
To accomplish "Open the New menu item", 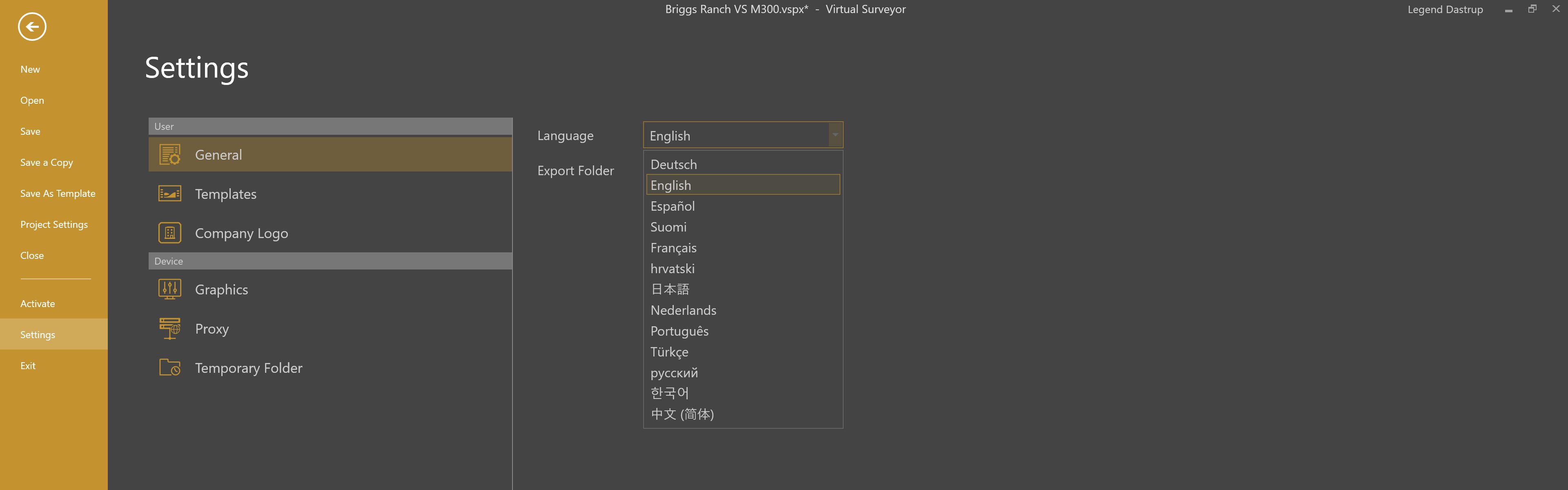I will 53,69.
